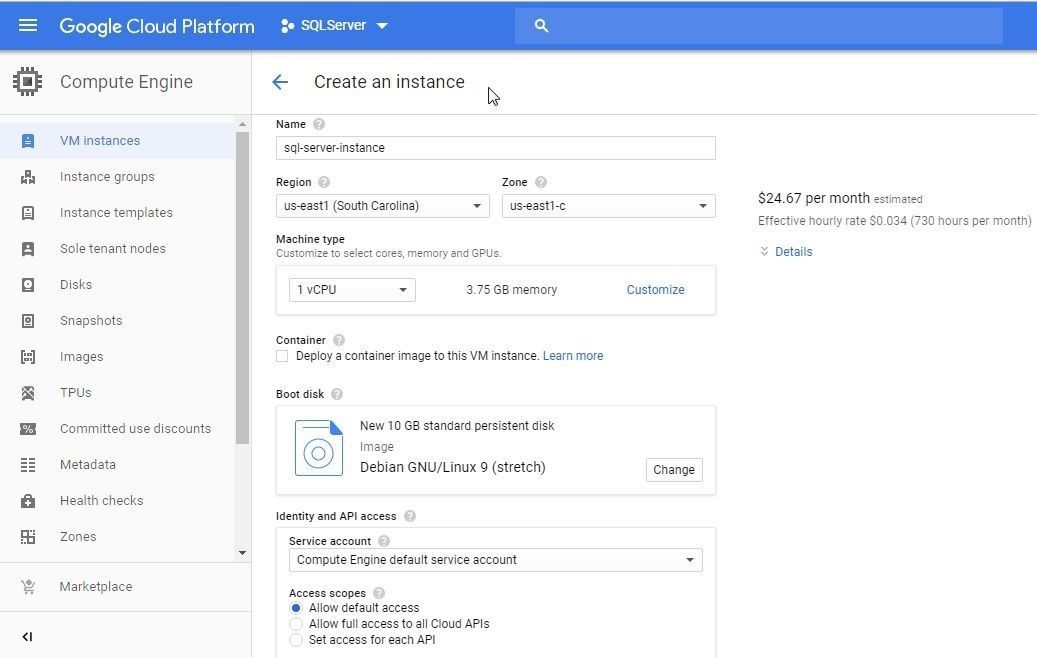Go to Snapshots in the sidebar

(91, 321)
